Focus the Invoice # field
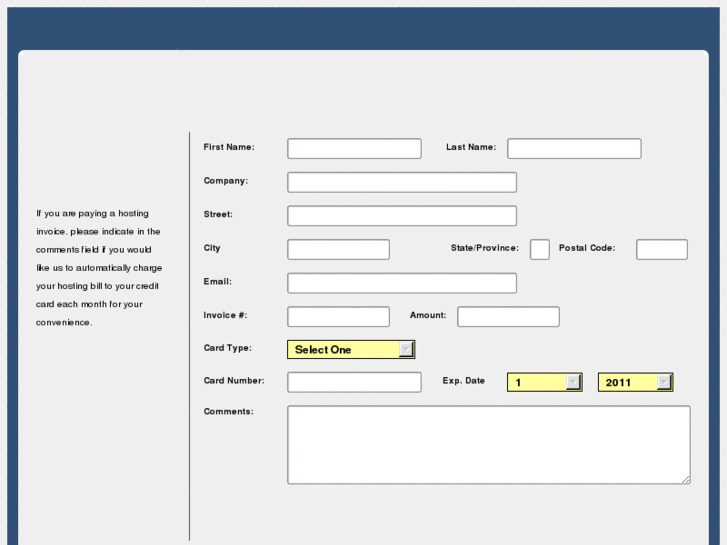The width and height of the screenshot is (727, 545). pos(338,316)
